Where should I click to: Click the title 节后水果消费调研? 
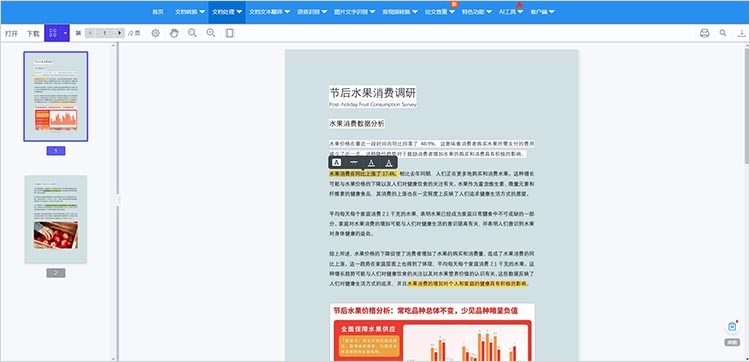[373, 93]
